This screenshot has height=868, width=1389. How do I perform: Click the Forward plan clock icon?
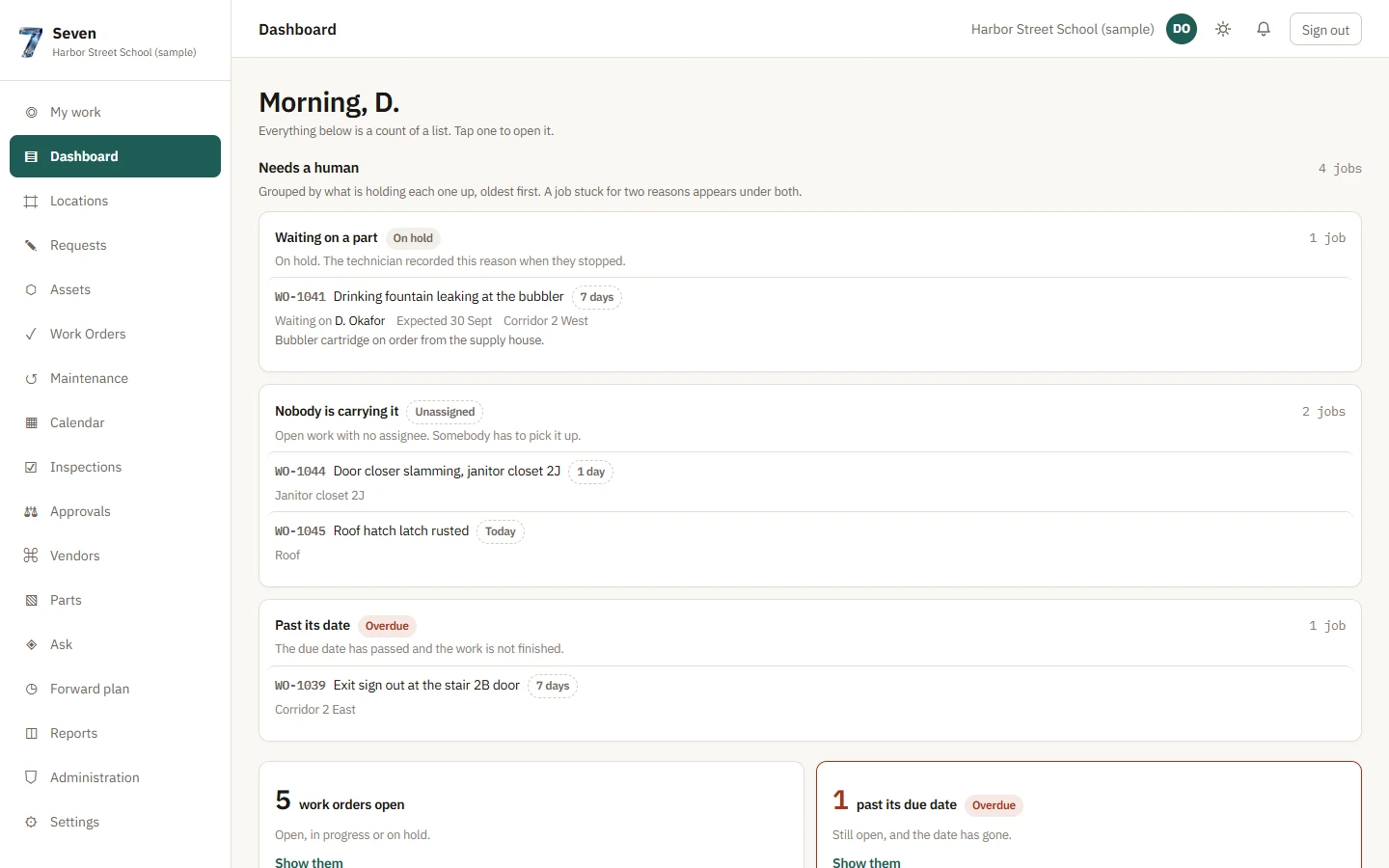point(31,689)
